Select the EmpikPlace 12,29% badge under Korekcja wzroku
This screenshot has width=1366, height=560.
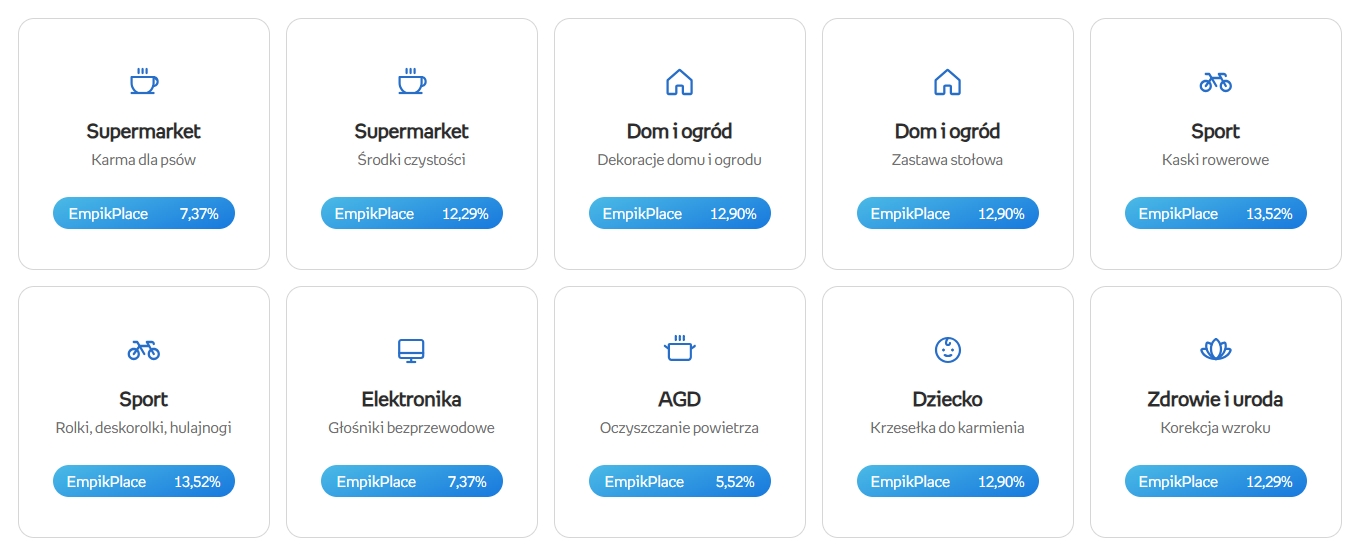(1216, 481)
